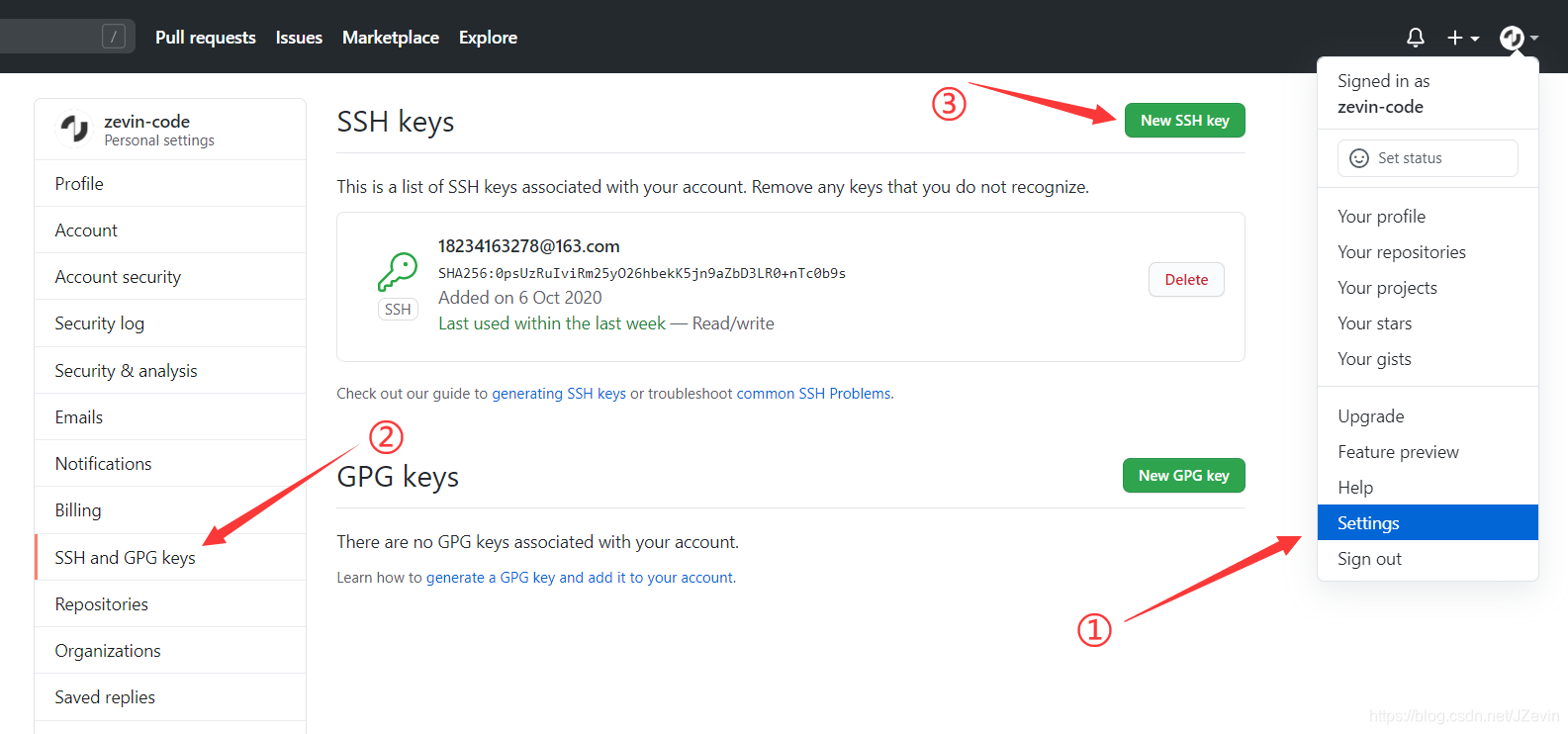The width and height of the screenshot is (1568, 734).
Task: Open the Set status field
Action: point(1428,158)
